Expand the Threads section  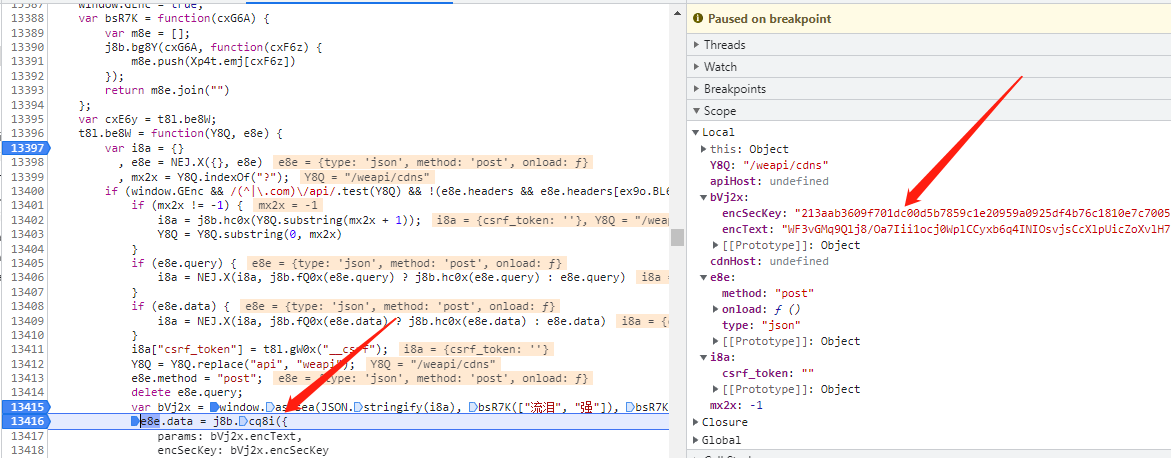click(697, 45)
